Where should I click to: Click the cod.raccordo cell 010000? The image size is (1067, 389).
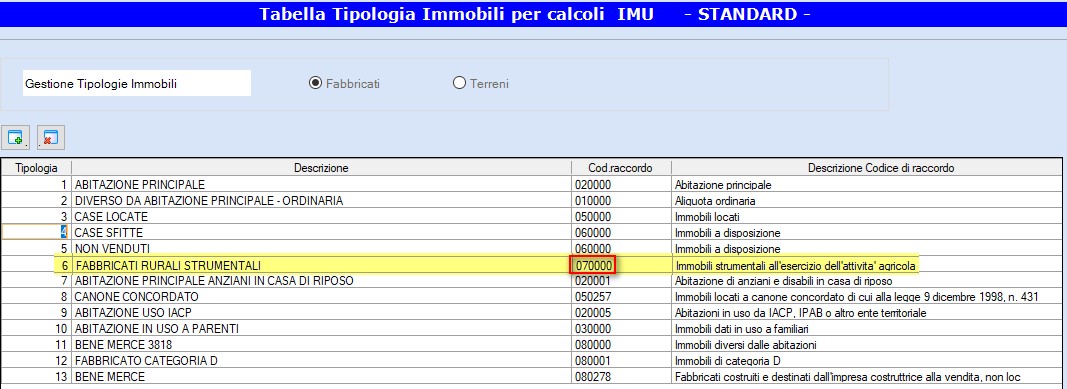click(x=621, y=201)
